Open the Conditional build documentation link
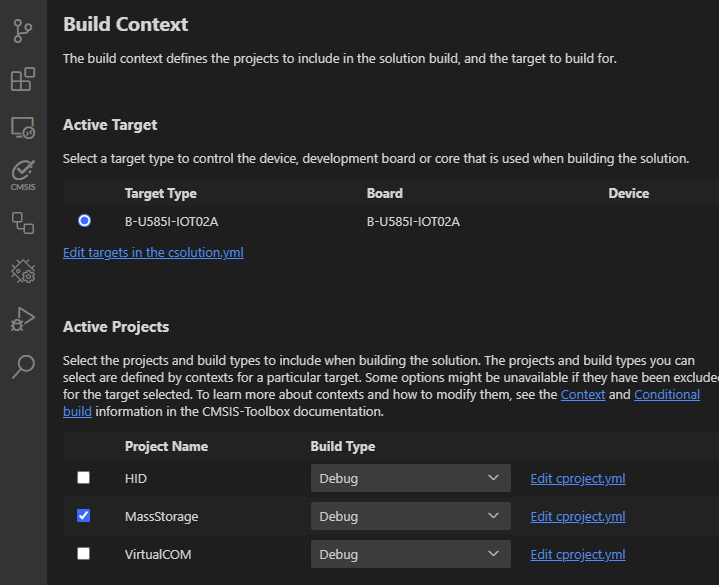Image resolution: width=719 pixels, height=585 pixels. [x=665, y=395]
